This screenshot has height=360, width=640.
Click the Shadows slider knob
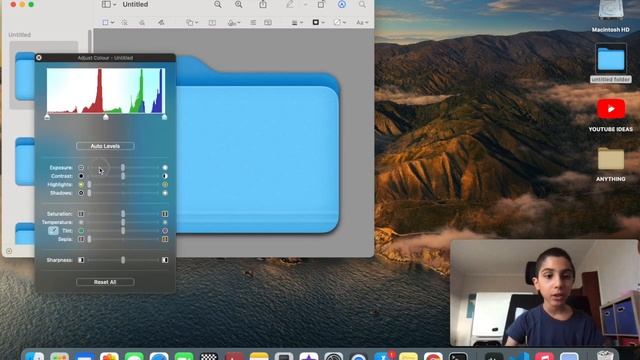click(89, 193)
